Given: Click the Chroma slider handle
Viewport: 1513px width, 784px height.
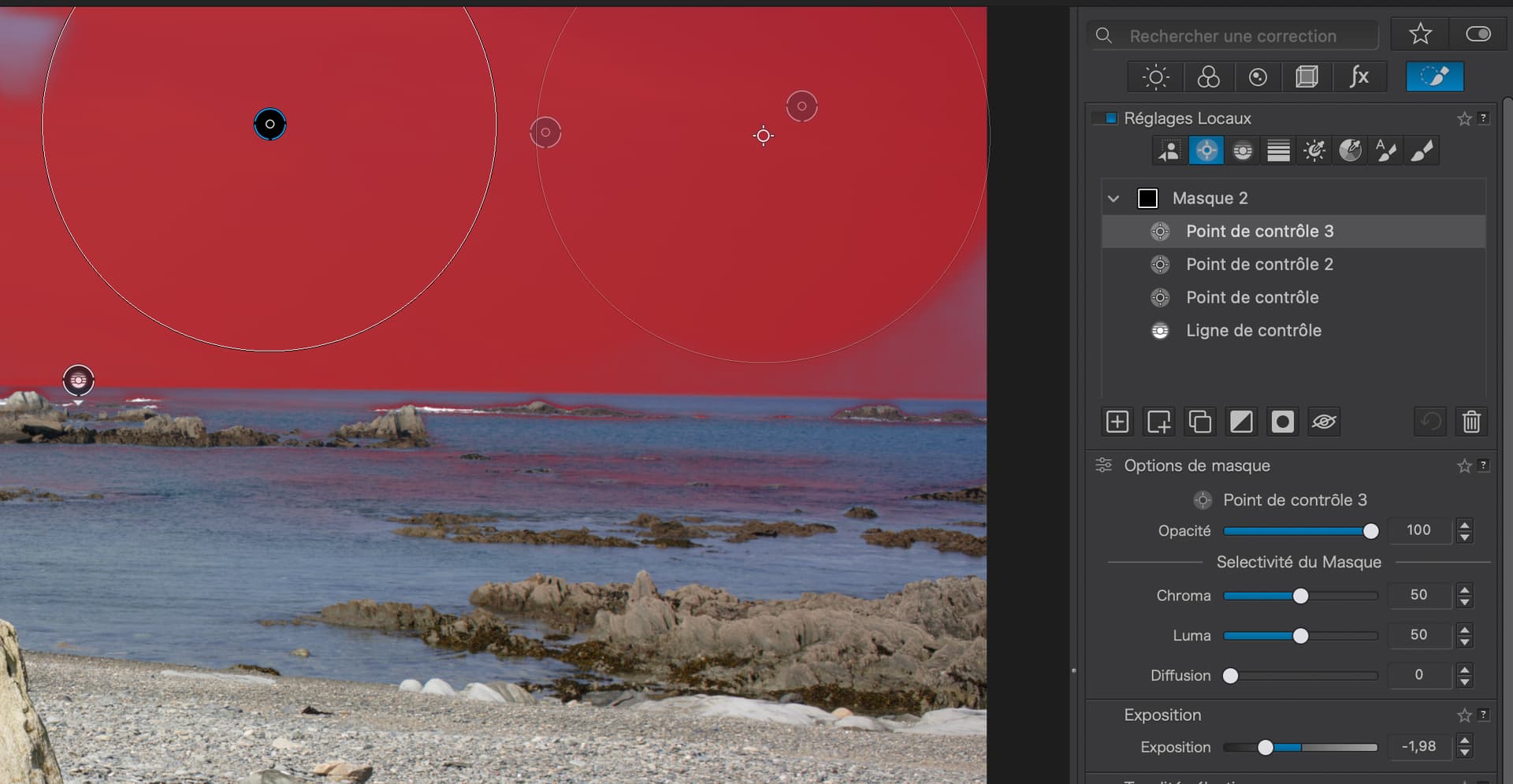Looking at the screenshot, I should [1300, 596].
